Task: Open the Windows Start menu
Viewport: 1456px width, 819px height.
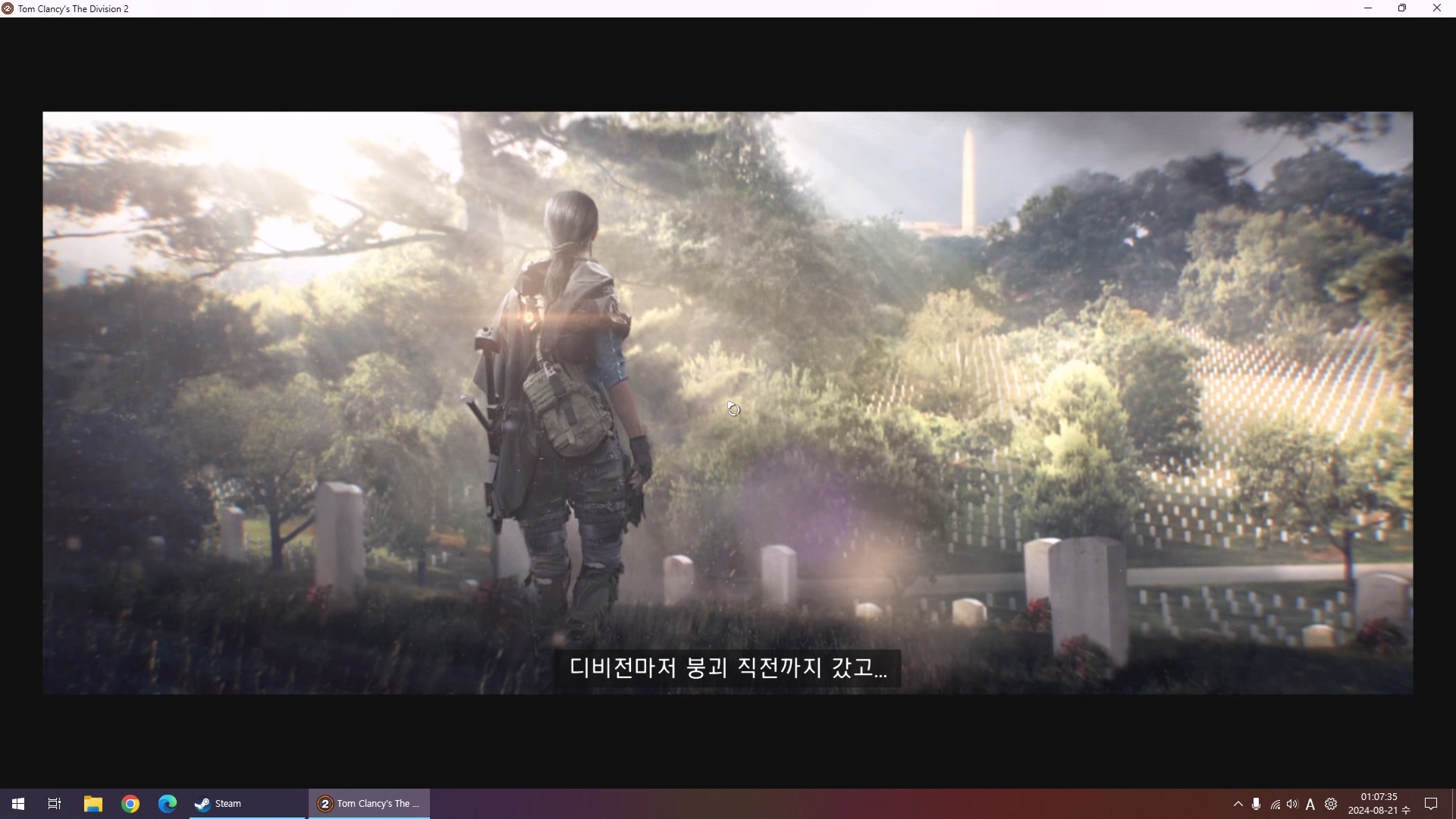Action: coord(18,804)
